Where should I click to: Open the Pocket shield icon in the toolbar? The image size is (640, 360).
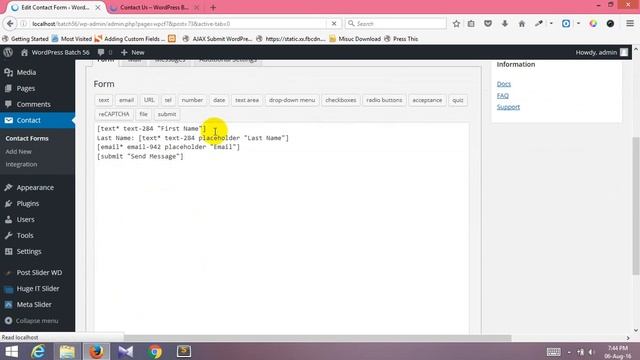coord(488,24)
